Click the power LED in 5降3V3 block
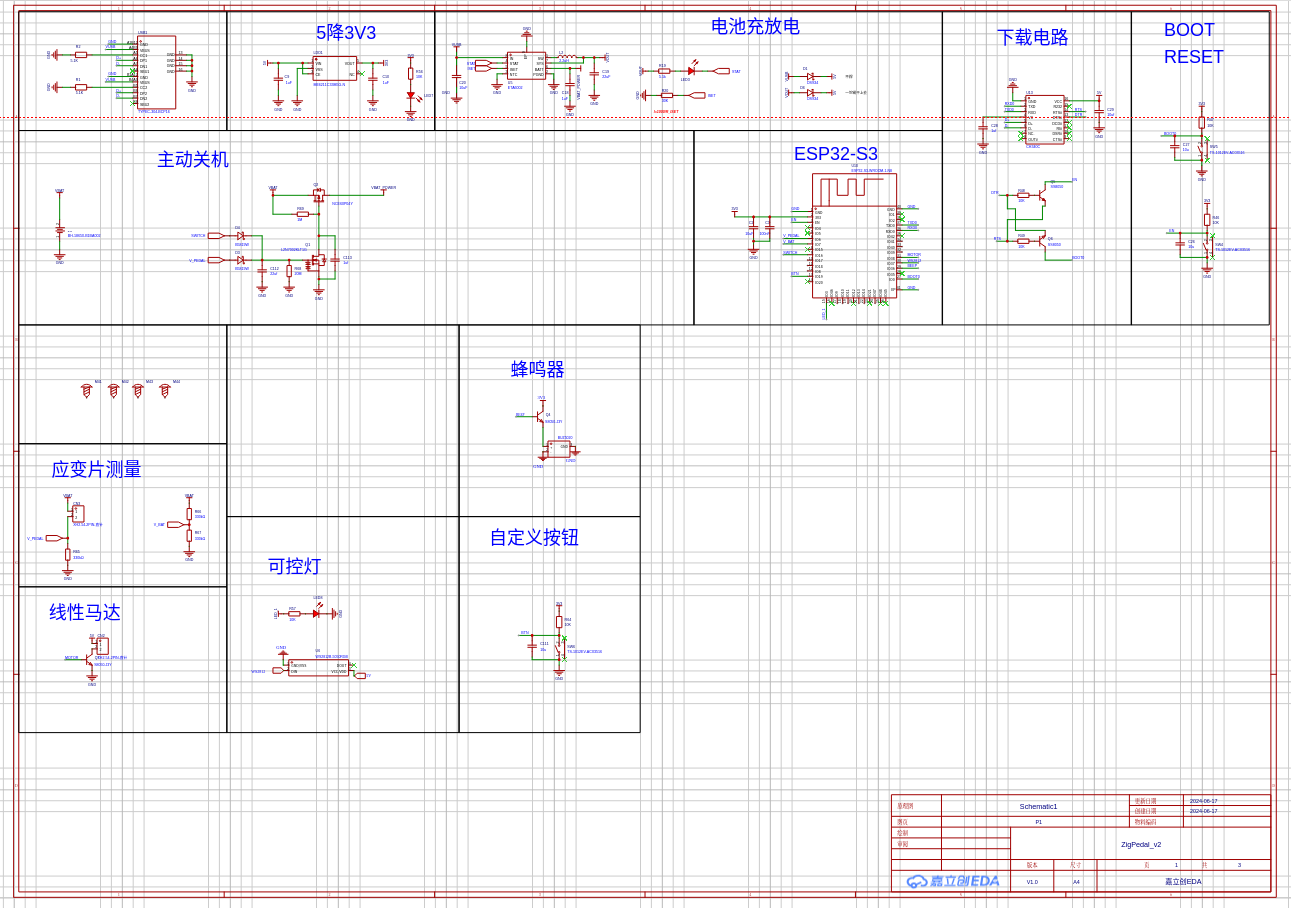Screen dimensions: 1291x908 click(x=411, y=96)
